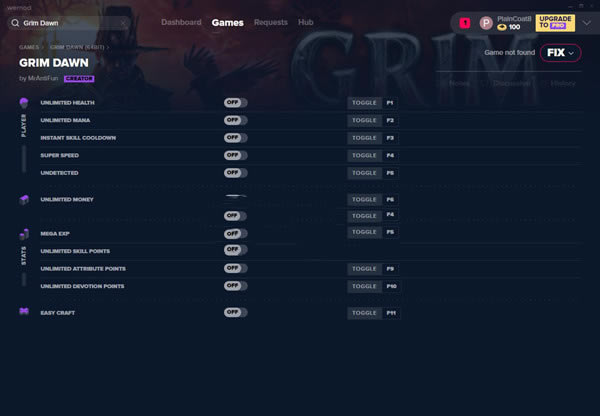
Task: Open the Requests tab
Action: 270,22
